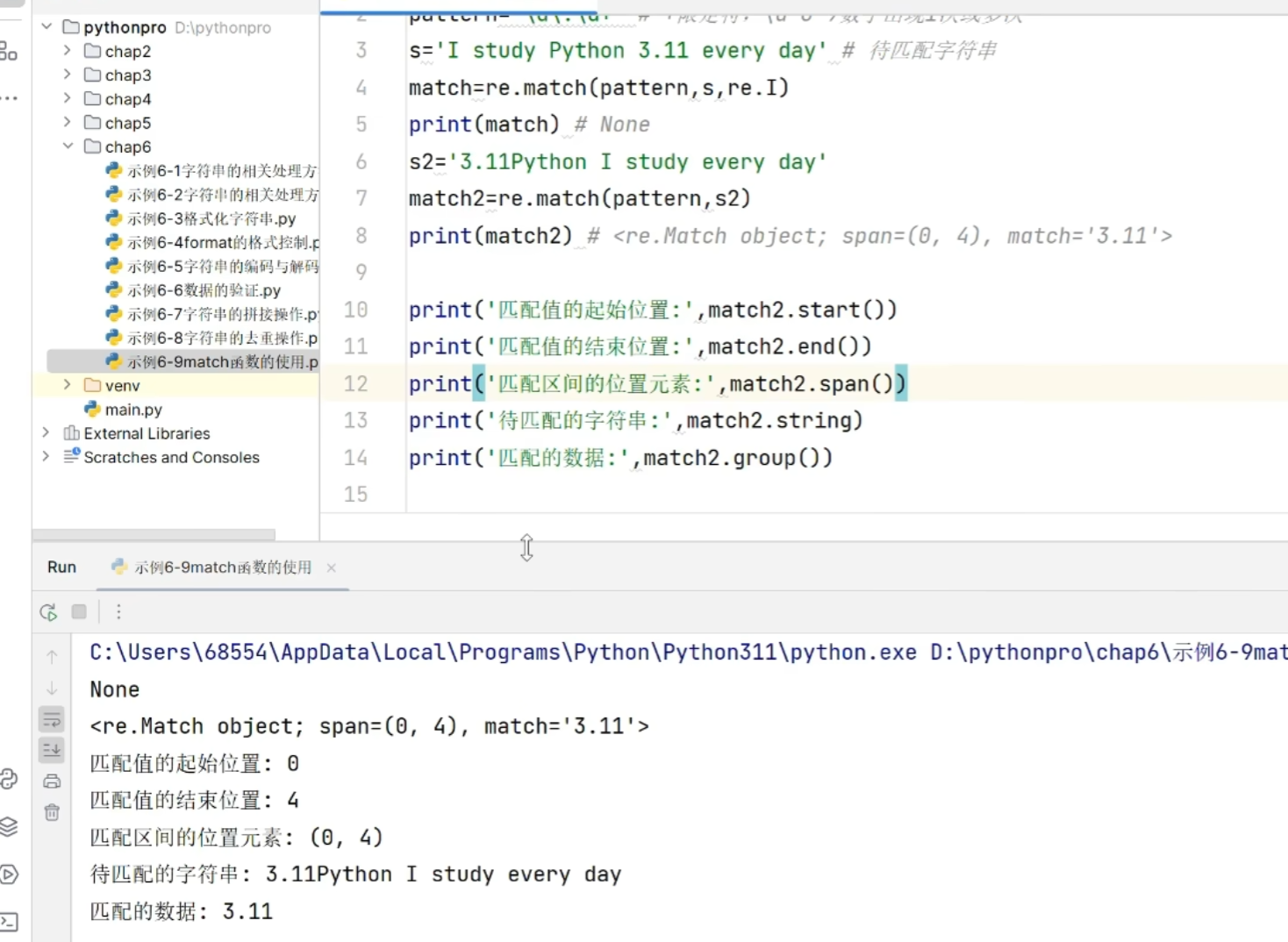1288x942 pixels.
Task: Show more tool windows ellipsis
Action: tap(10, 98)
